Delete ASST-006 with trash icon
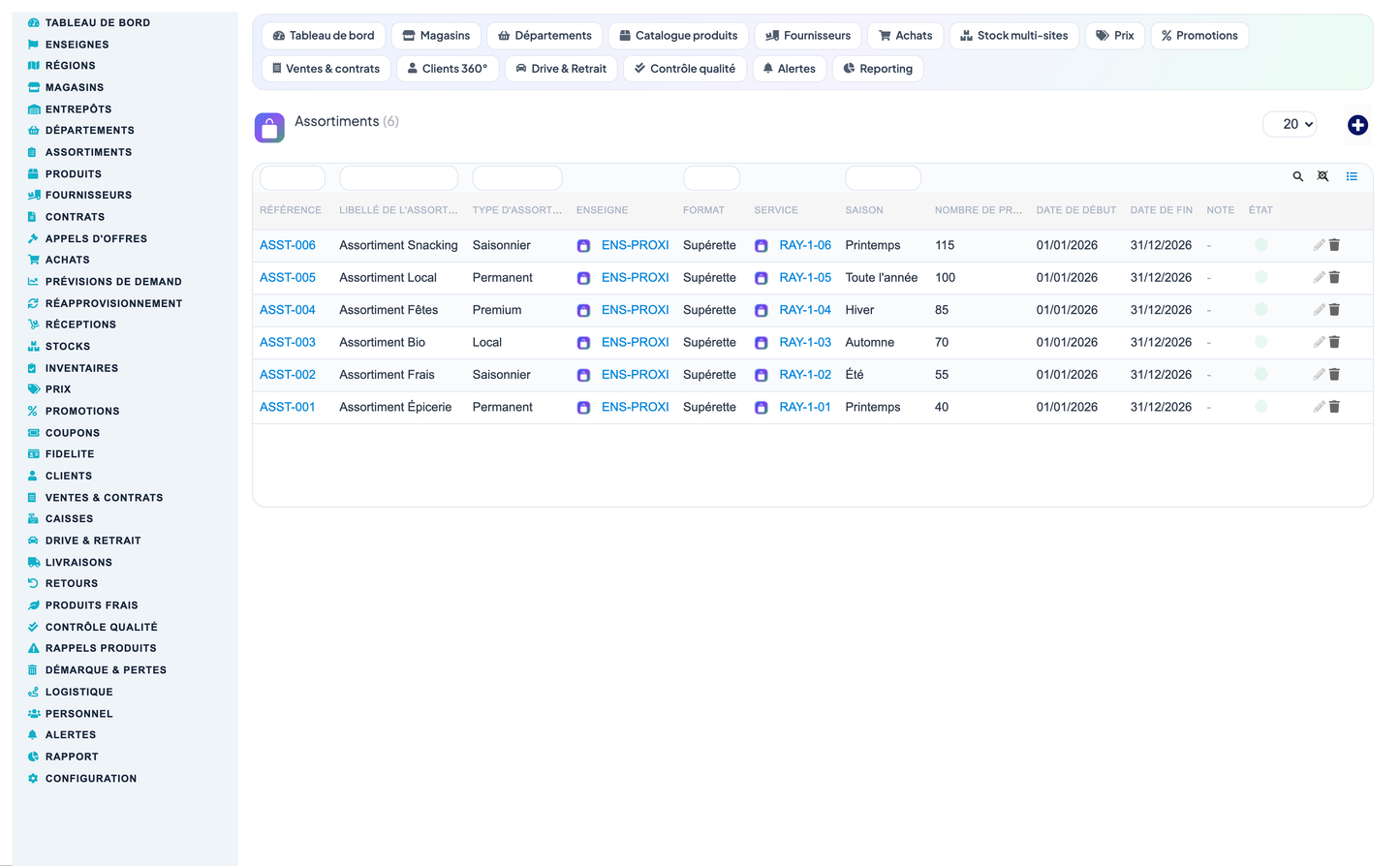 click(1334, 245)
